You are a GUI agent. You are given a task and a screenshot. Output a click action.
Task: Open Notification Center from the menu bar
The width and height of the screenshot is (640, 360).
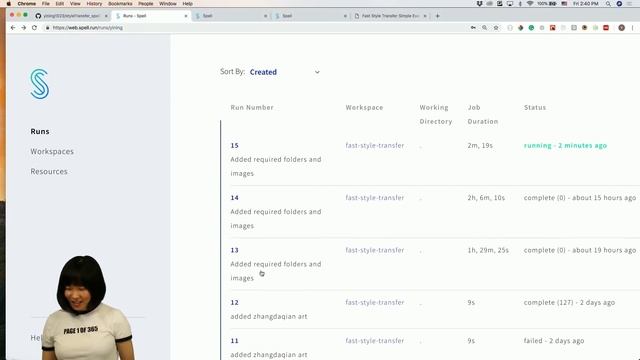pos(630,4)
